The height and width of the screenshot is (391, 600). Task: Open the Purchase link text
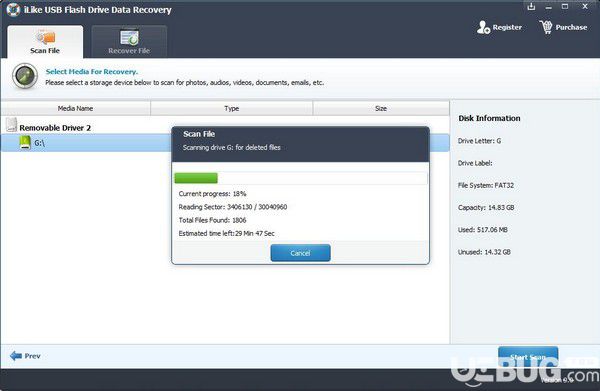pyautogui.click(x=571, y=28)
